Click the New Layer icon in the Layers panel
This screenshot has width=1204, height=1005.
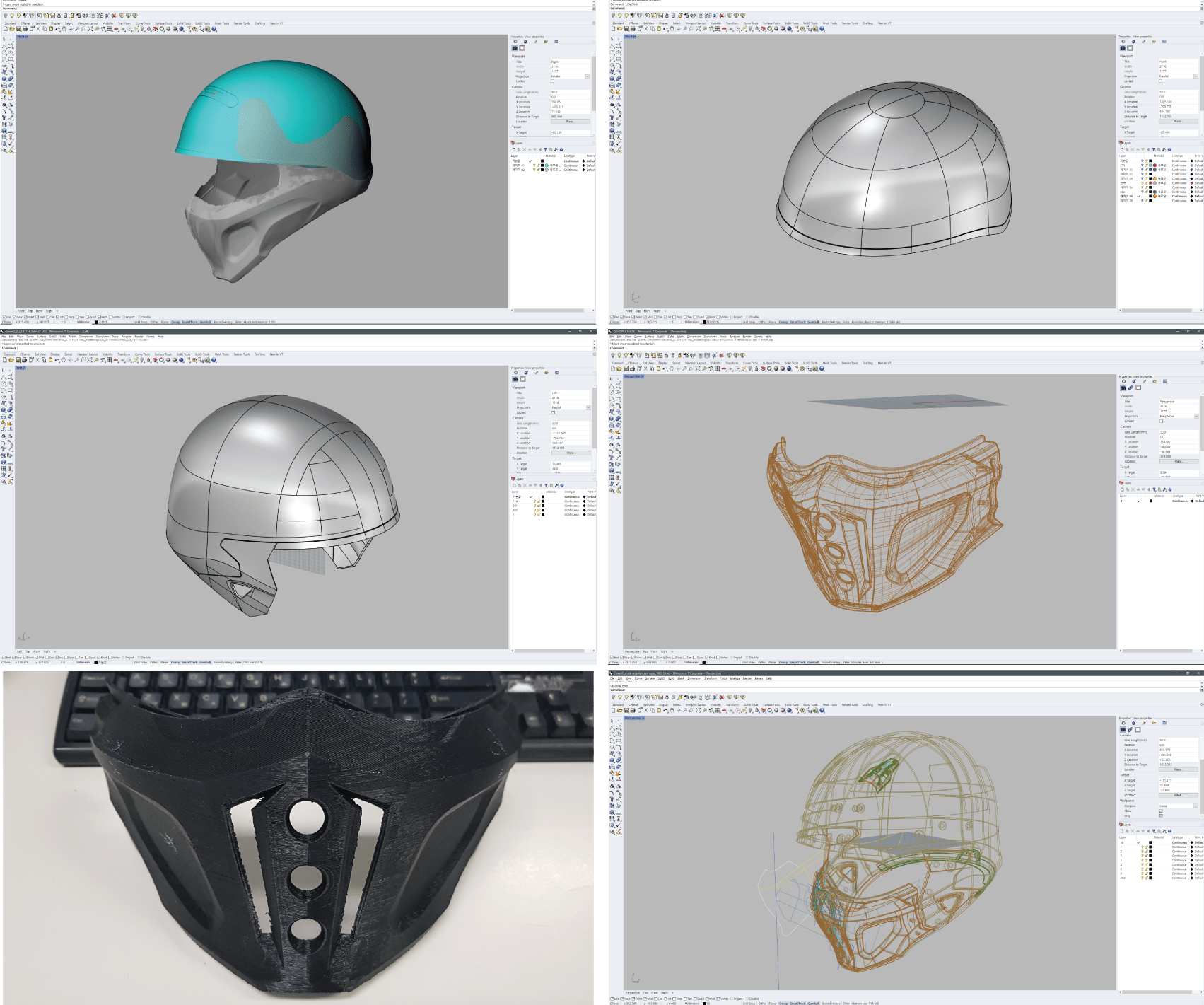coord(514,149)
